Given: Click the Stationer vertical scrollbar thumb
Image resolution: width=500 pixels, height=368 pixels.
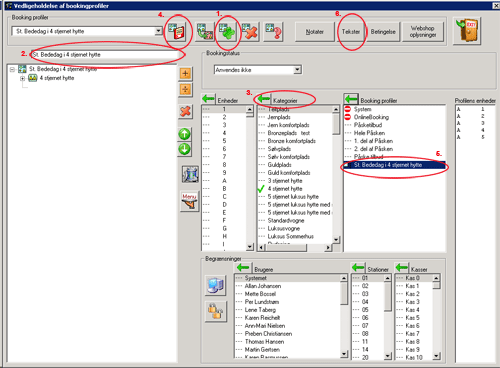Looking at the screenshot, I should pyautogui.click(x=387, y=296).
